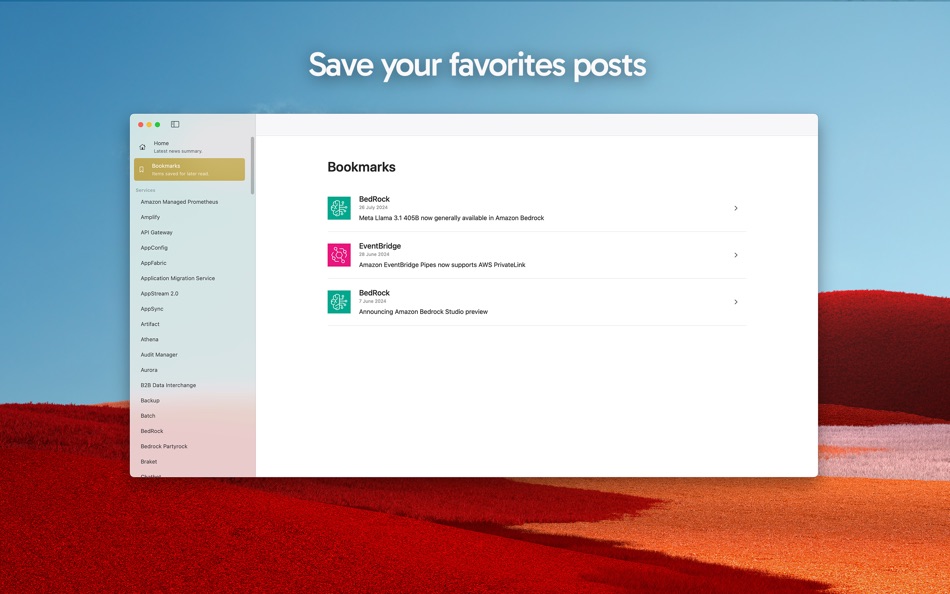The width and height of the screenshot is (950, 594).
Task: Click the Bookmarks ribbon icon in sidebar
Action: (x=141, y=170)
